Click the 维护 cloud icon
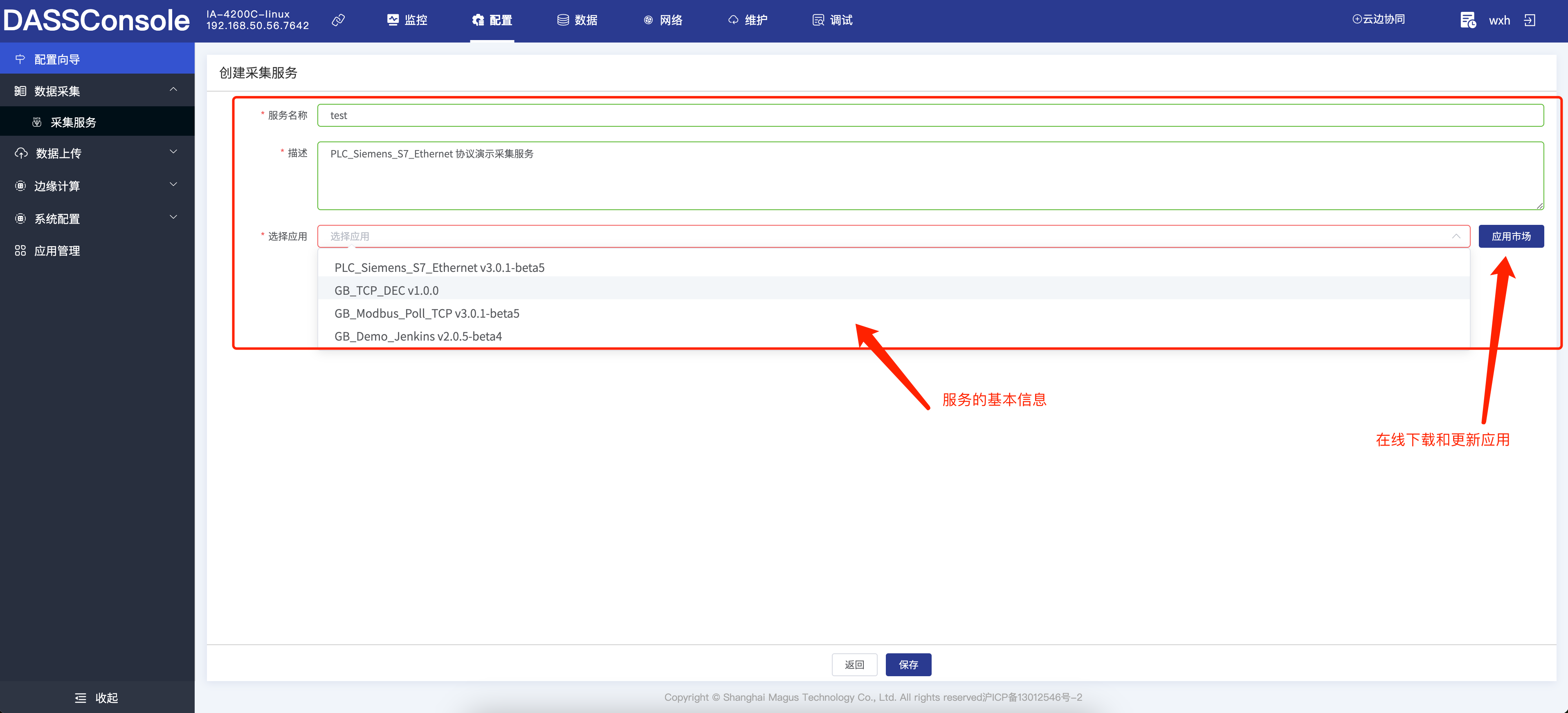This screenshot has width=1568, height=713. [733, 20]
